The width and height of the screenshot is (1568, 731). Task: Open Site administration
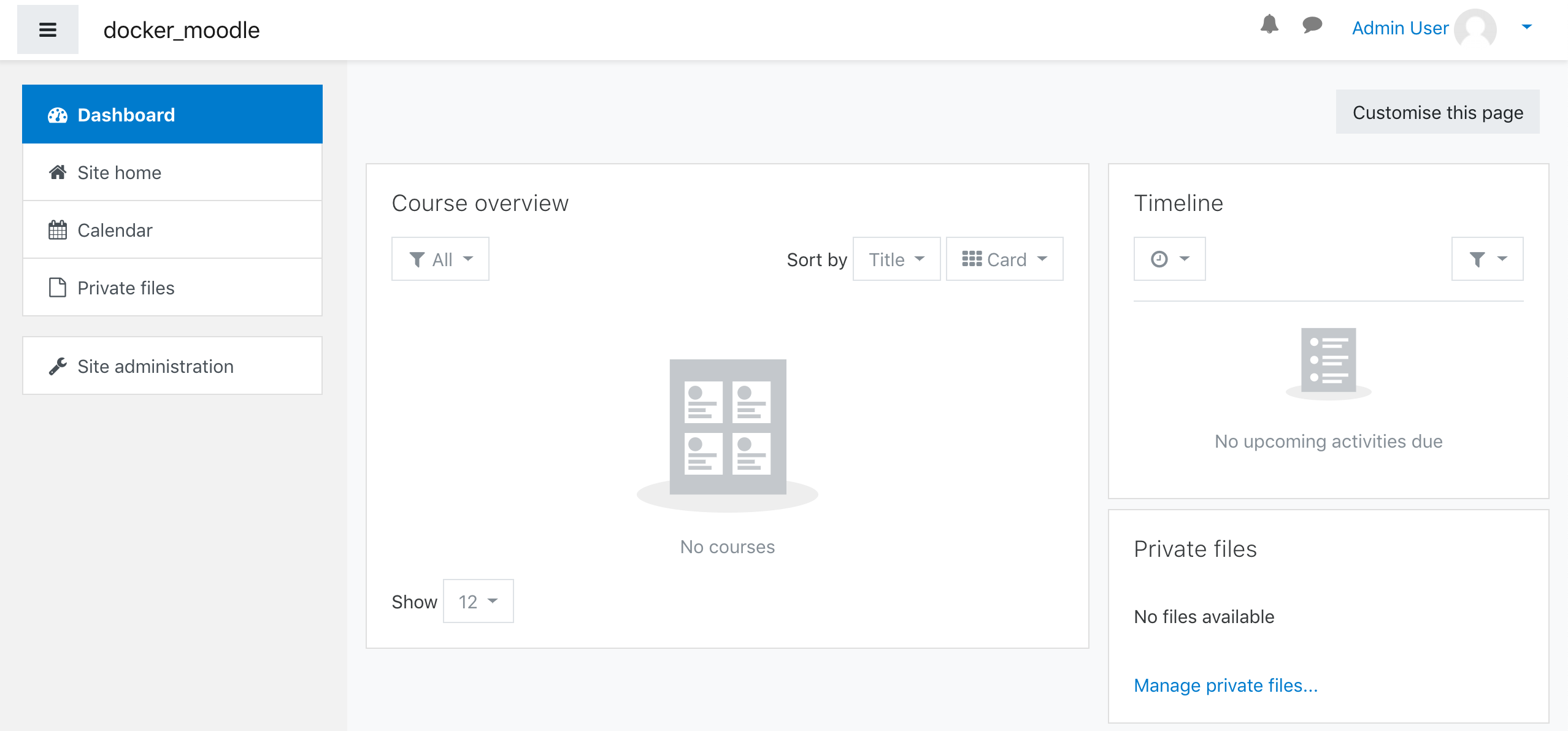pos(172,366)
